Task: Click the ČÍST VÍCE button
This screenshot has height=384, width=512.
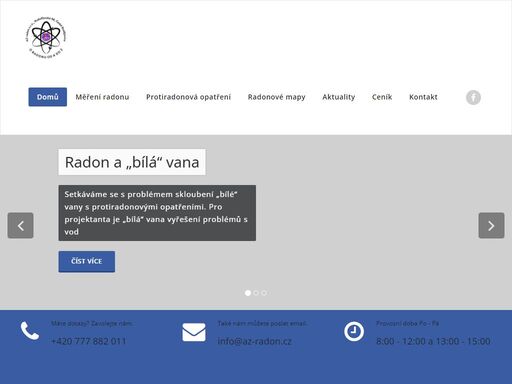Action: click(87, 261)
